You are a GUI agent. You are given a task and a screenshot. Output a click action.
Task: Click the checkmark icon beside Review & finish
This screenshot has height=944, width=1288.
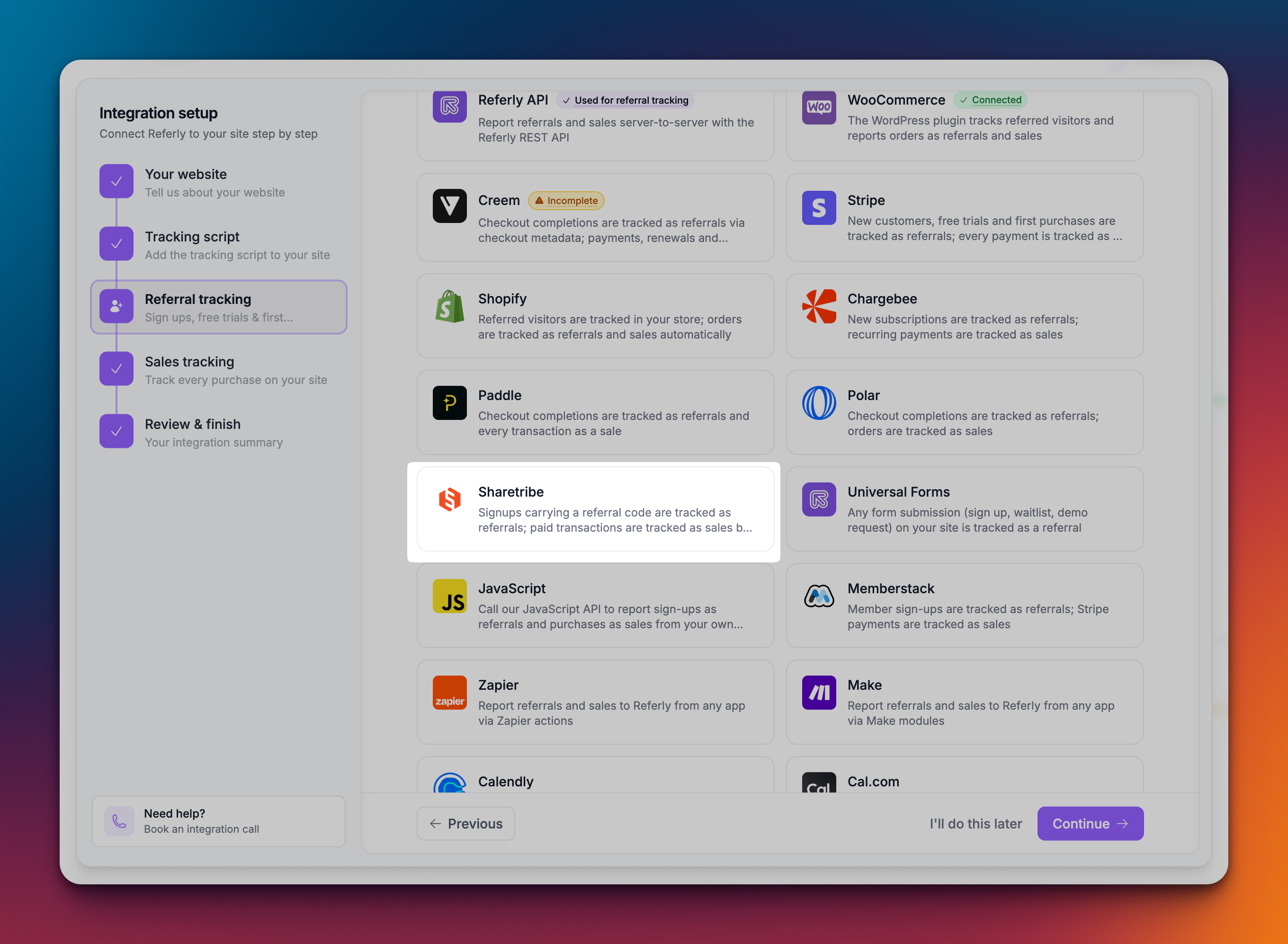pos(116,431)
